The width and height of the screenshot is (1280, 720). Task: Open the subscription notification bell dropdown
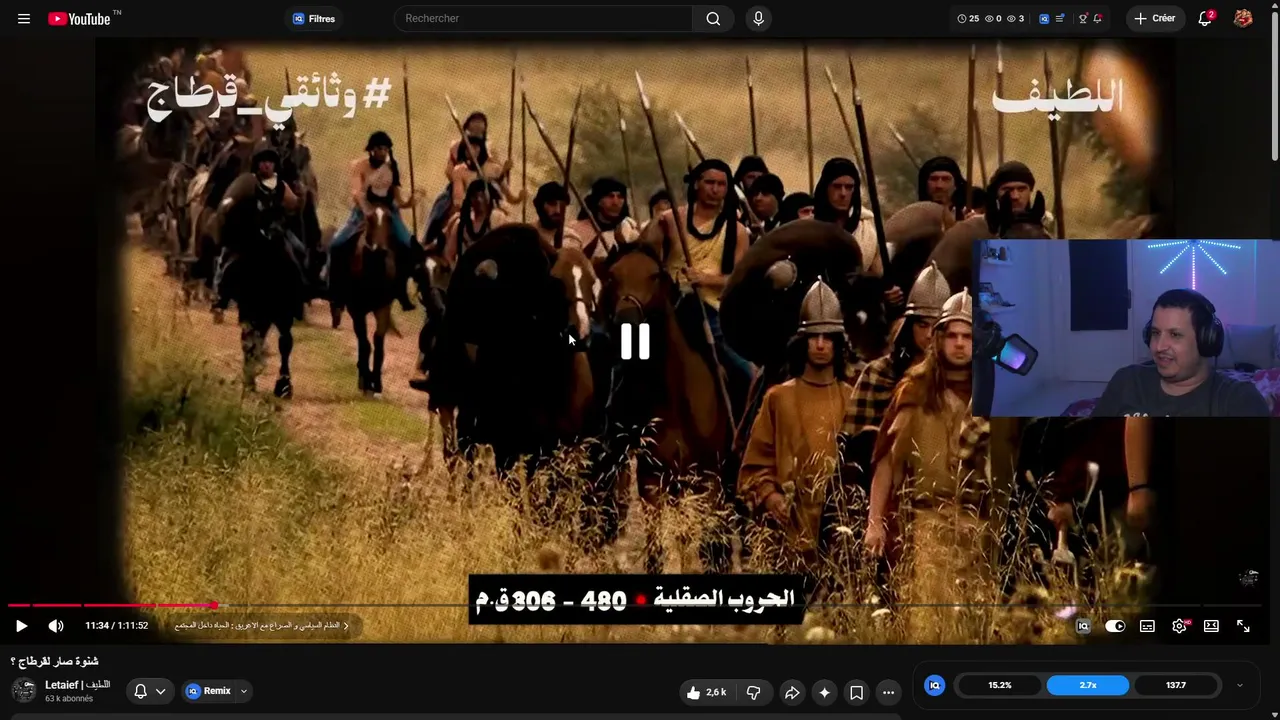[x=149, y=691]
